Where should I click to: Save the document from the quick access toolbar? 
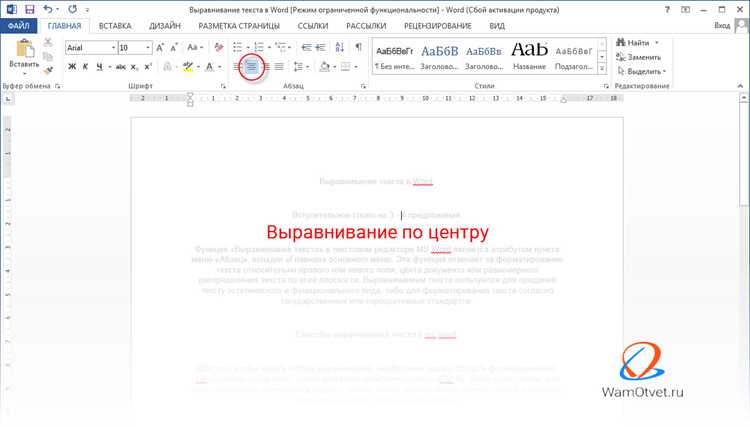coord(29,9)
